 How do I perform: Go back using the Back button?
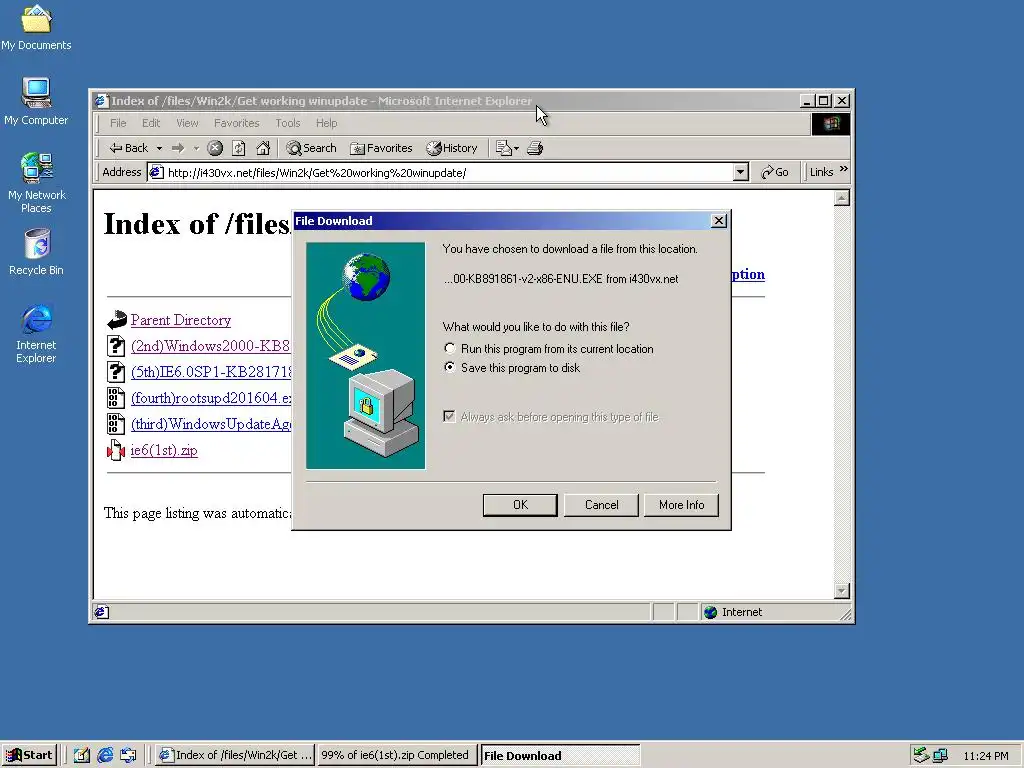[129, 148]
